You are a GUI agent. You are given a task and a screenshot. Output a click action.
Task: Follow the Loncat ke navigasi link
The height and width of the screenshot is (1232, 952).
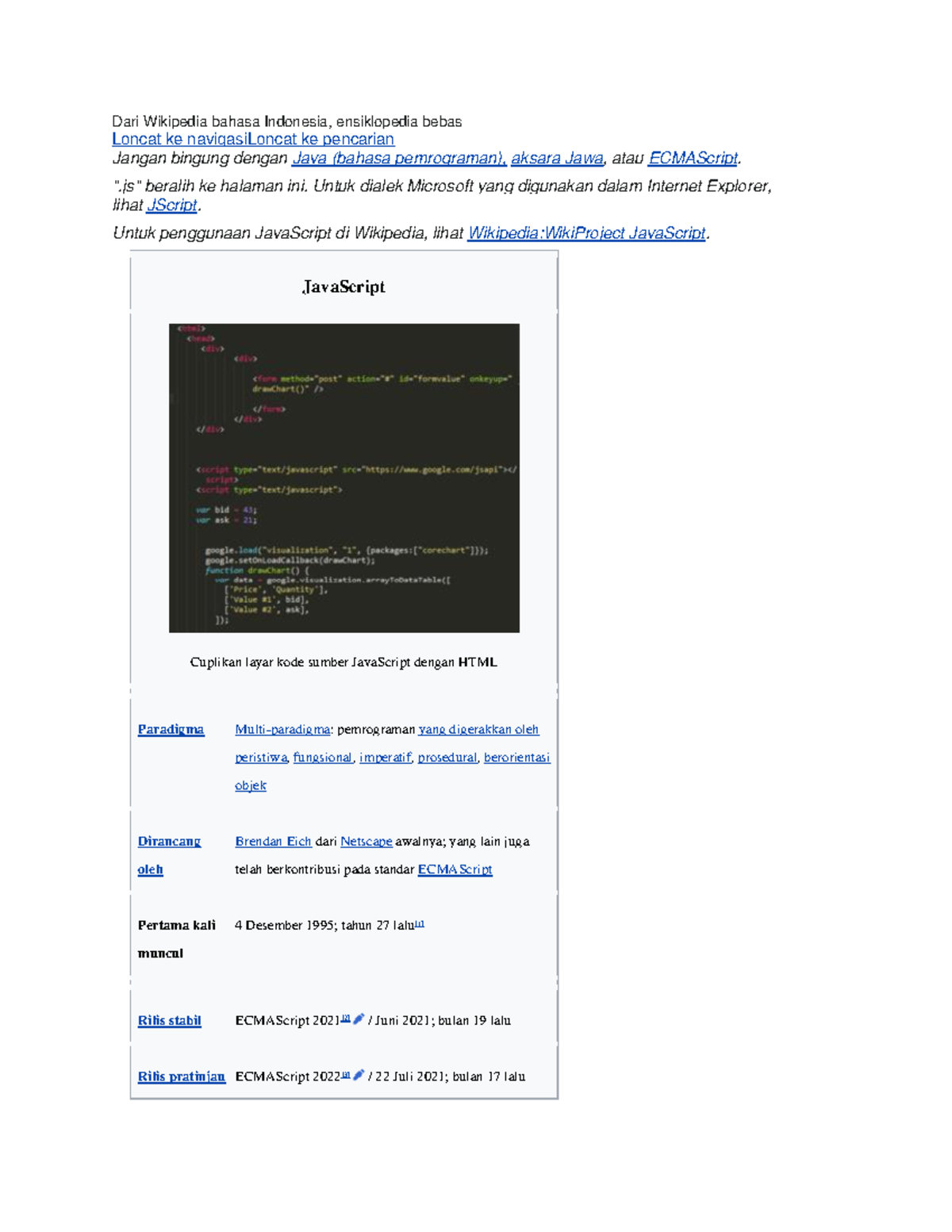point(179,139)
